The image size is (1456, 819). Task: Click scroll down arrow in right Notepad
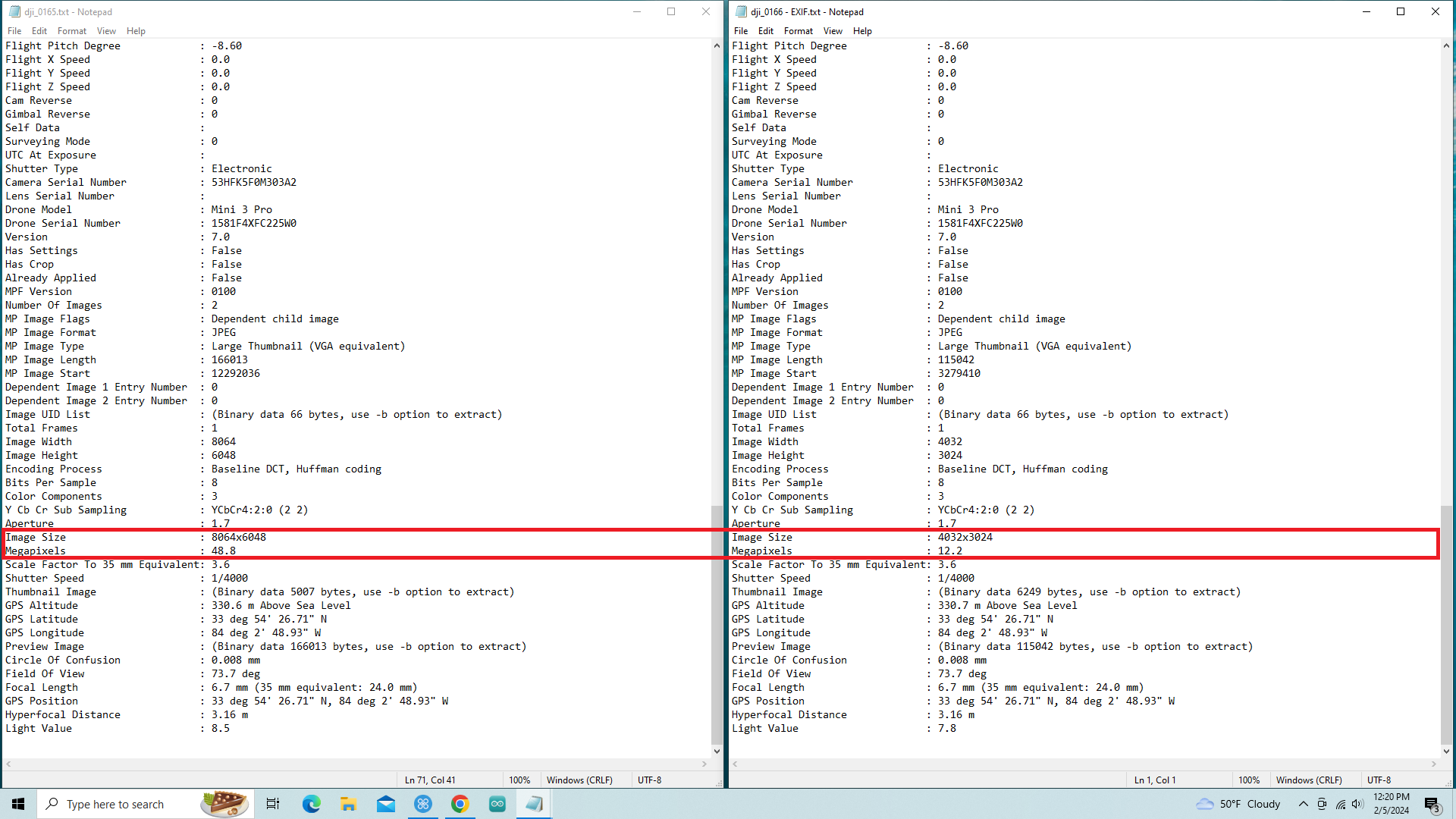point(1446,751)
